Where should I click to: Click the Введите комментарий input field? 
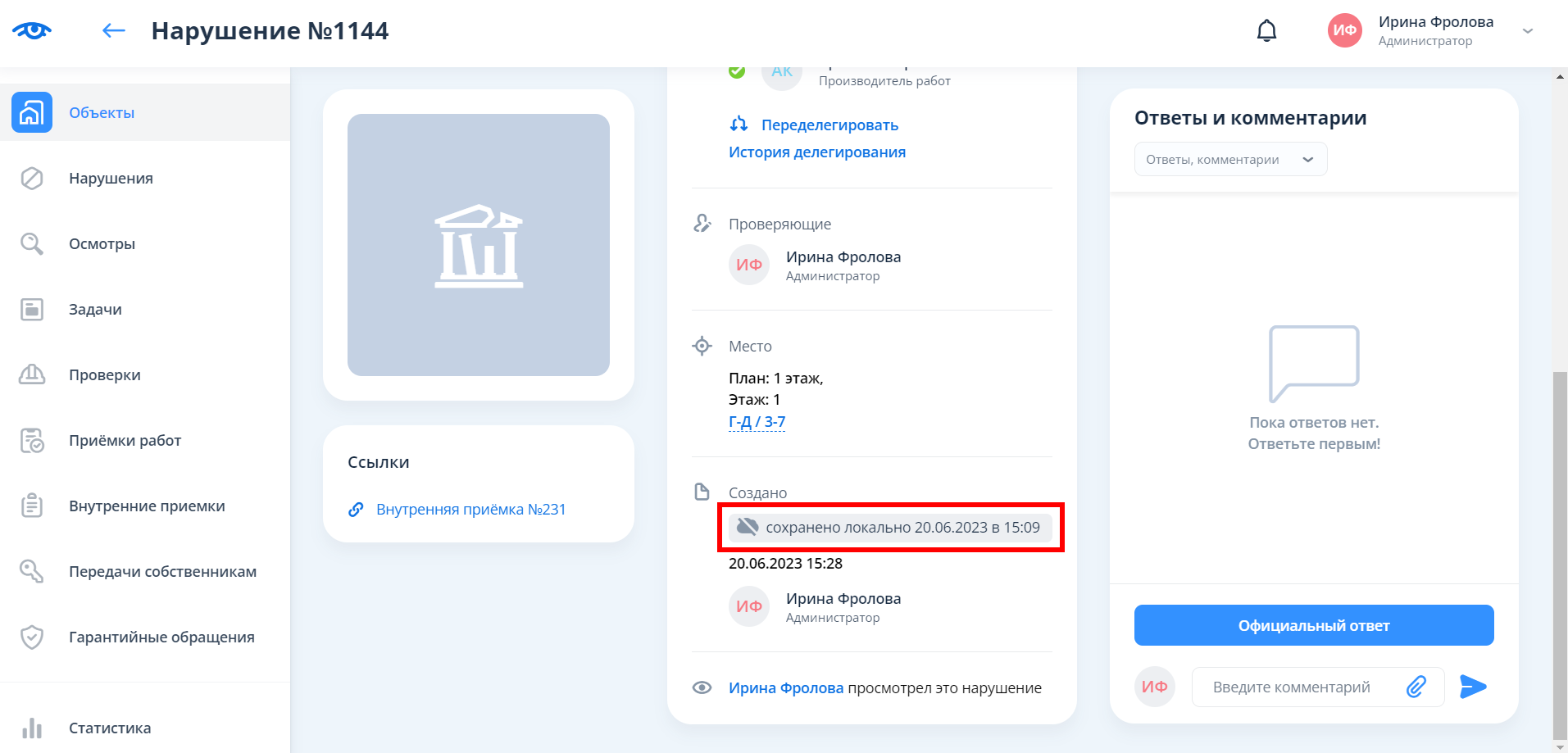(x=1295, y=687)
